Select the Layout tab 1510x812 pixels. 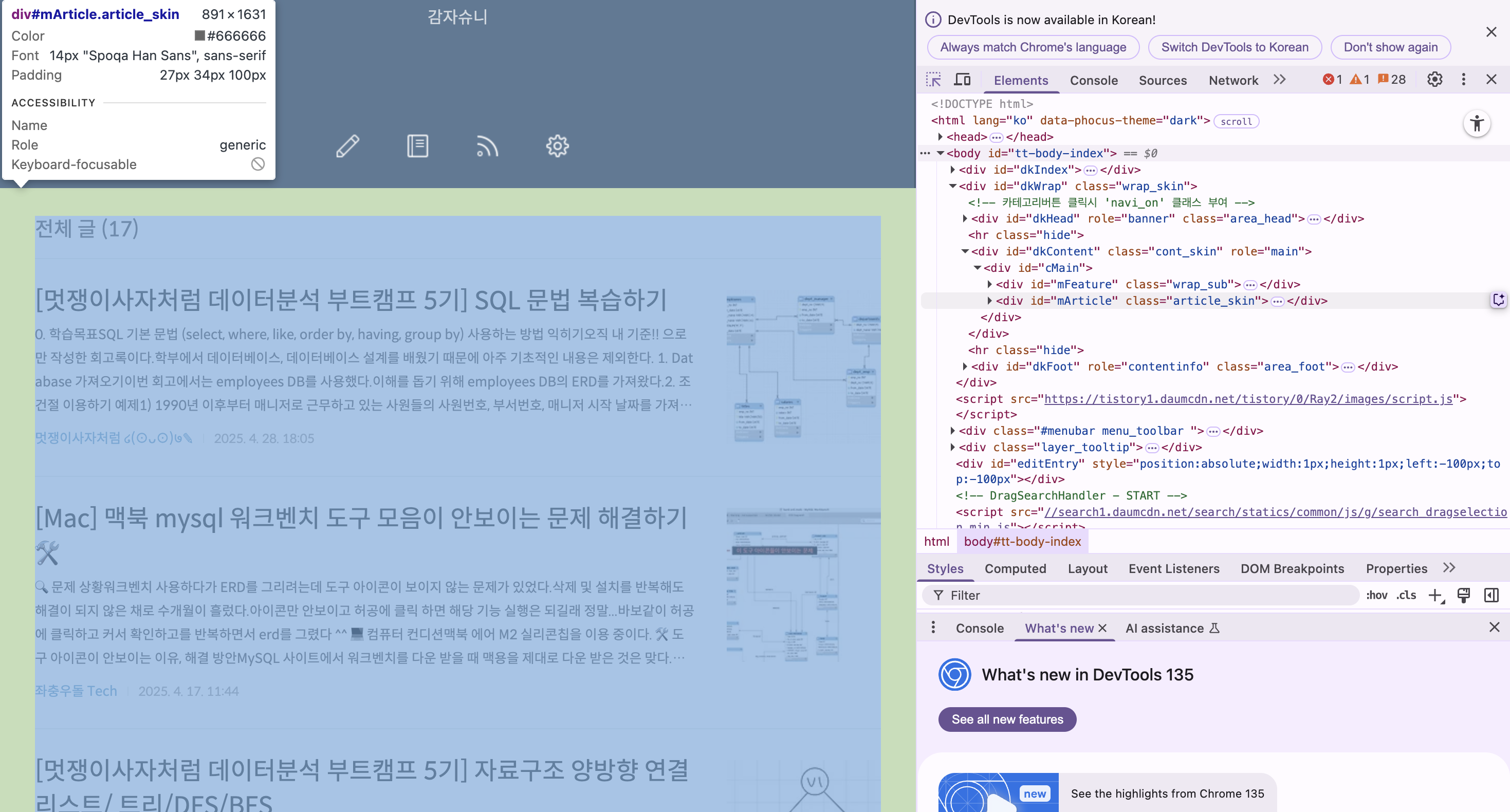click(x=1088, y=569)
